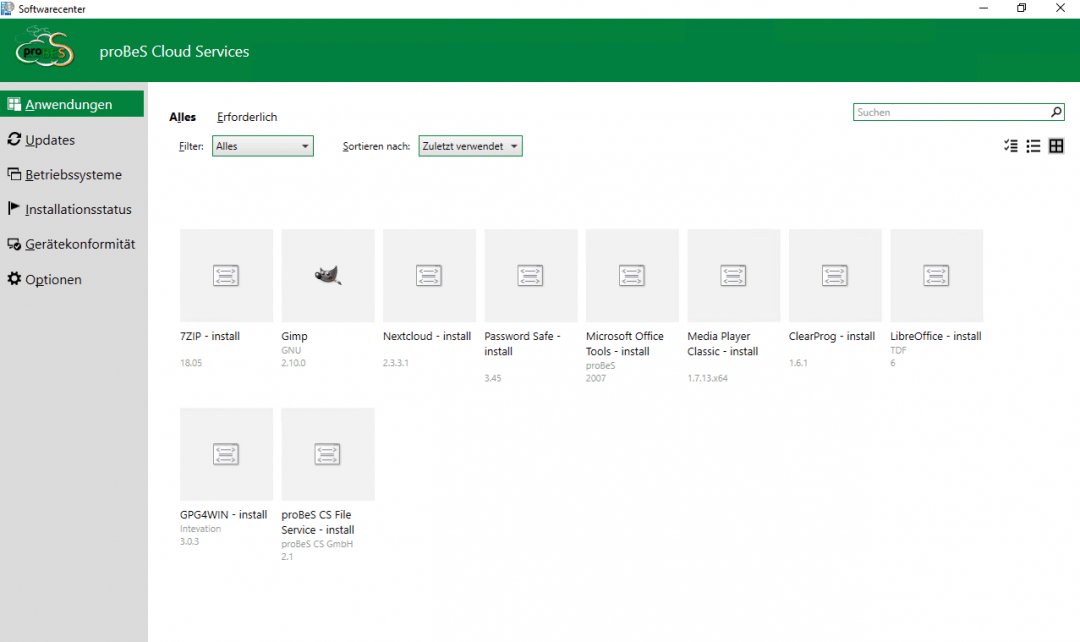This screenshot has height=642, width=1080.
Task: Click Media Player Classic - install label
Action: (723, 344)
